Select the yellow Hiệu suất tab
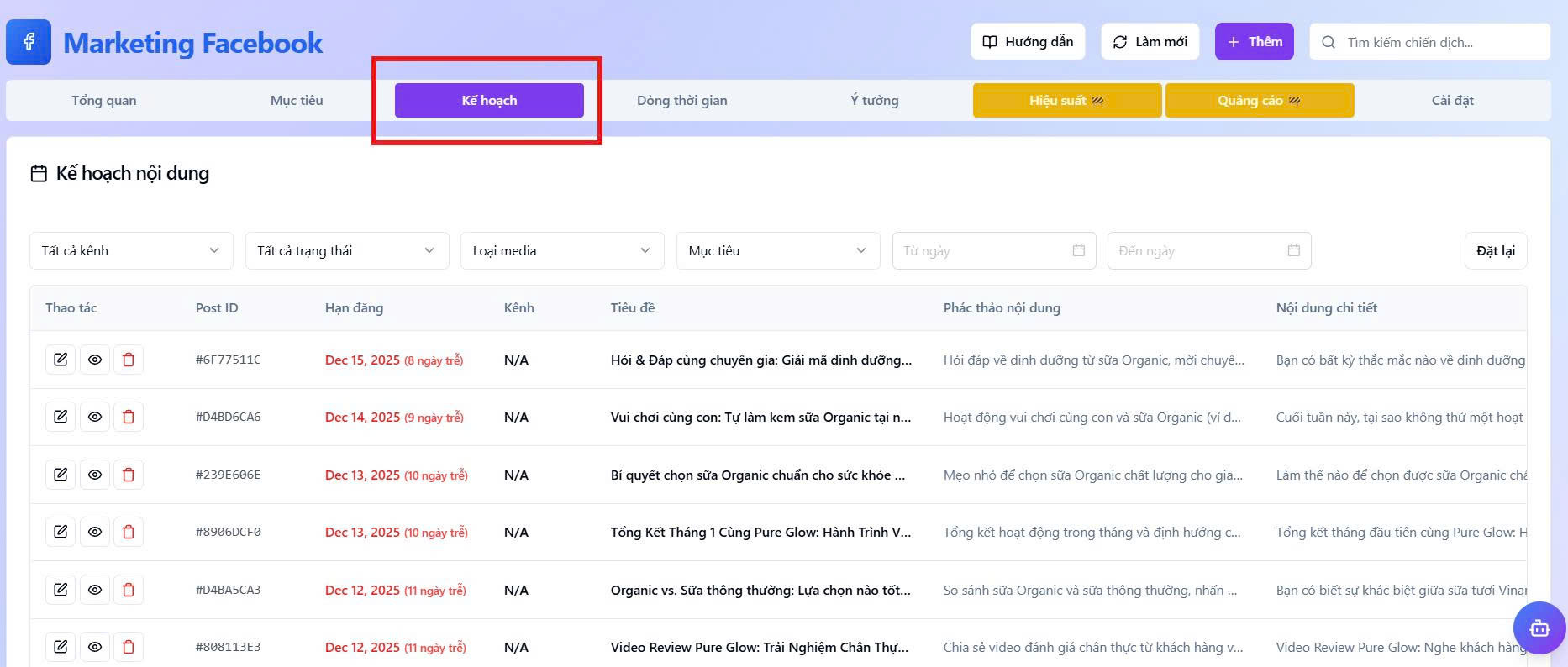1568x667 pixels. click(x=1067, y=101)
